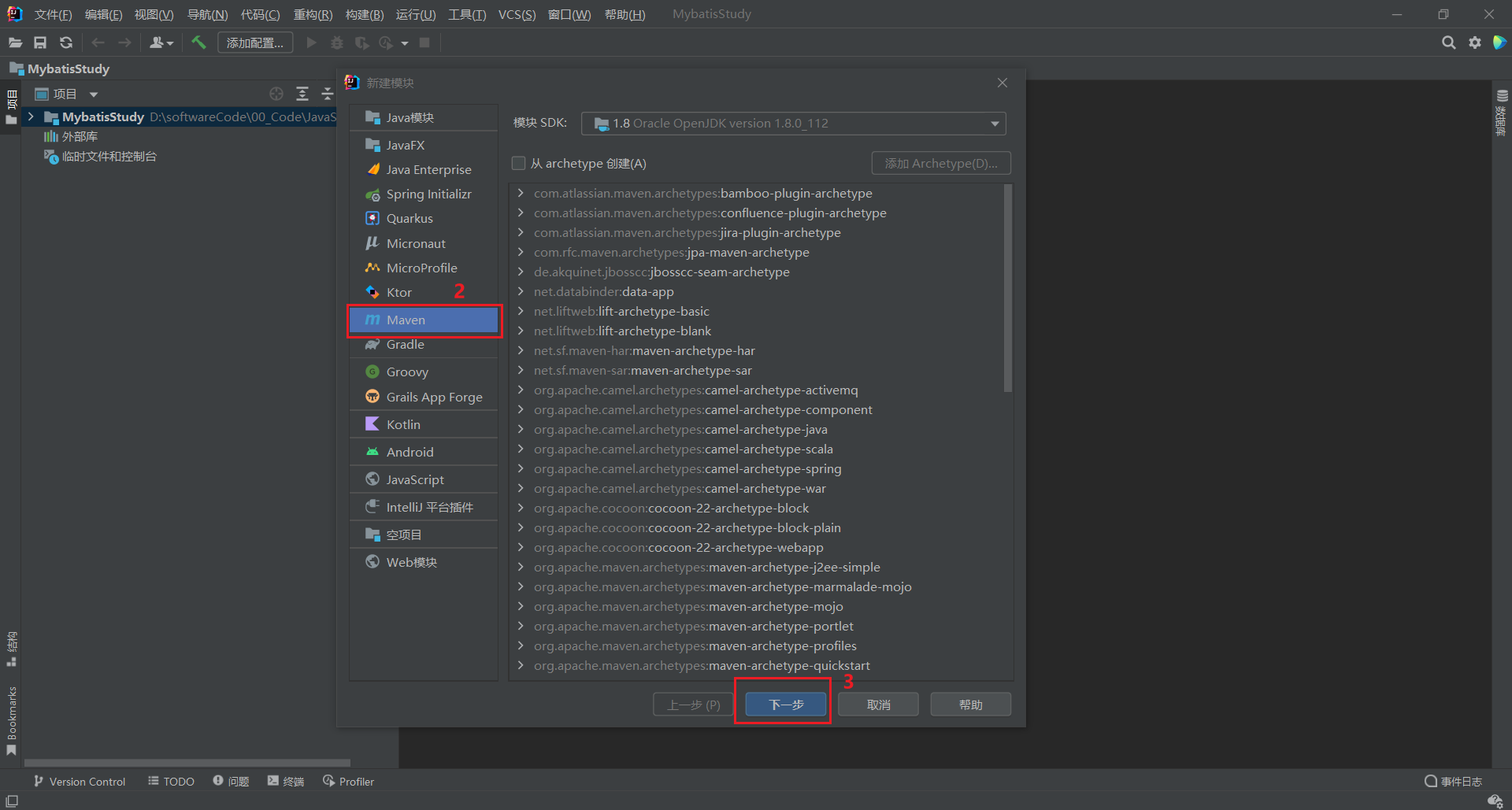
Task: Open the VCS(S) menu
Action: click(x=517, y=14)
